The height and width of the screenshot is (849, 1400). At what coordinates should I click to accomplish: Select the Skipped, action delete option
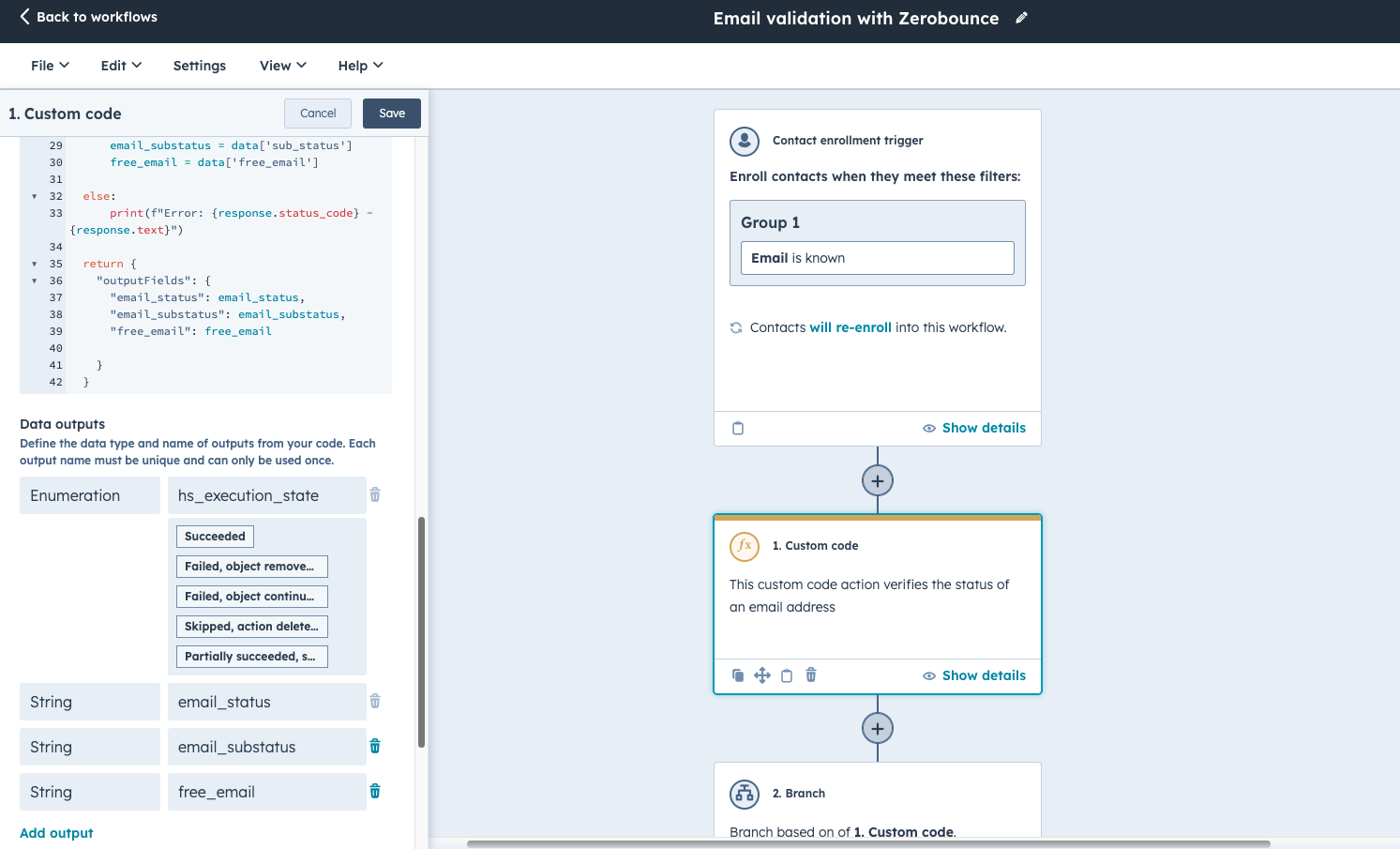point(252,627)
